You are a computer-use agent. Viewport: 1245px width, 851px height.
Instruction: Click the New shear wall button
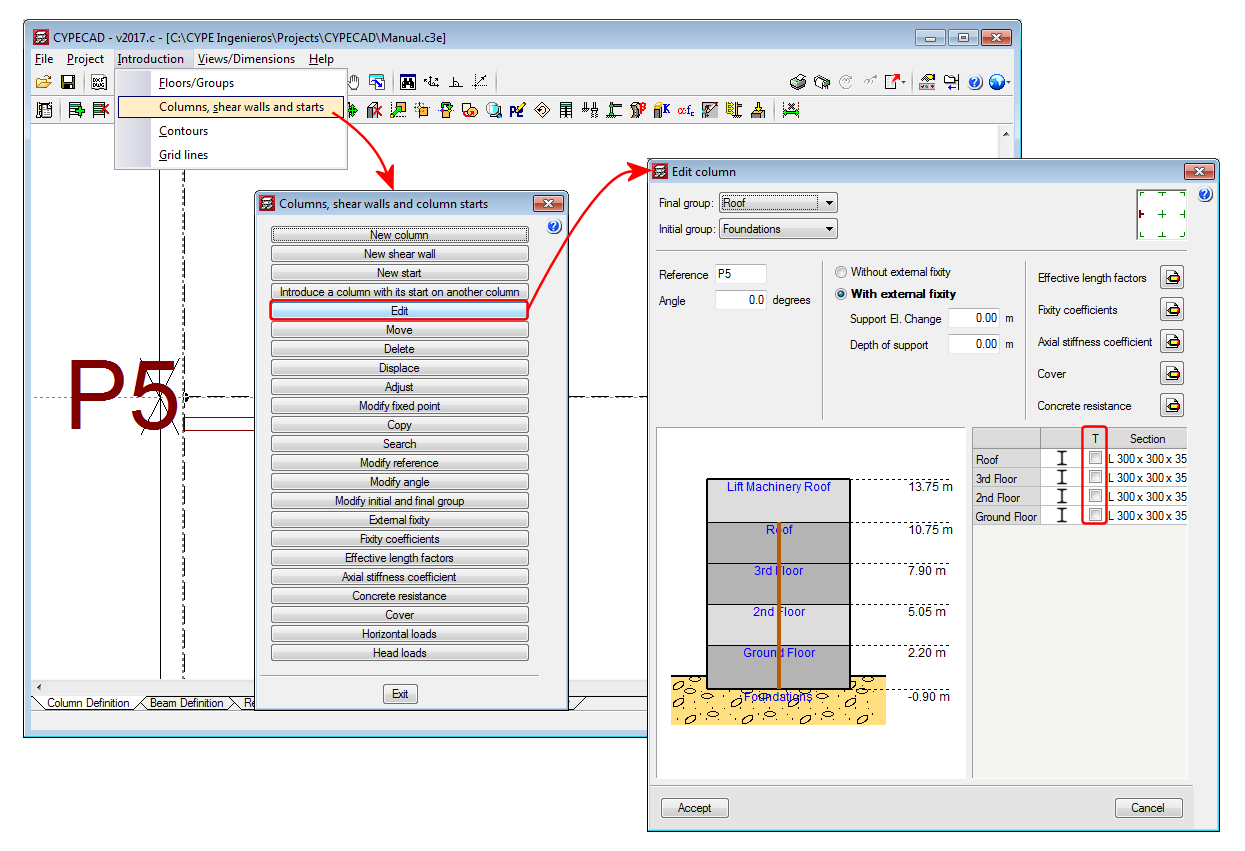[x=399, y=254]
